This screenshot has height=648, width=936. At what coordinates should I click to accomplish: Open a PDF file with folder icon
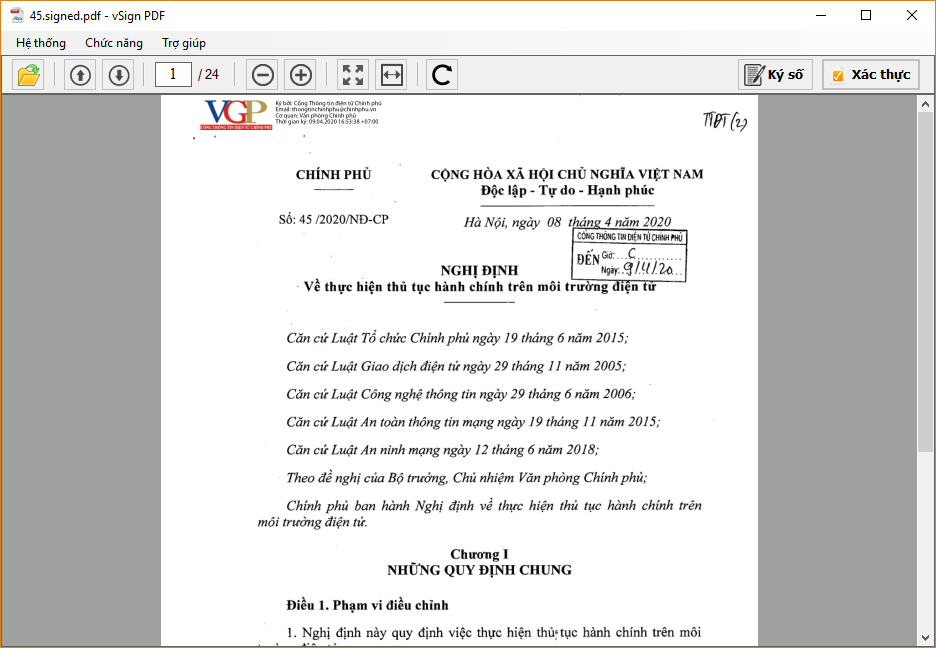point(29,75)
